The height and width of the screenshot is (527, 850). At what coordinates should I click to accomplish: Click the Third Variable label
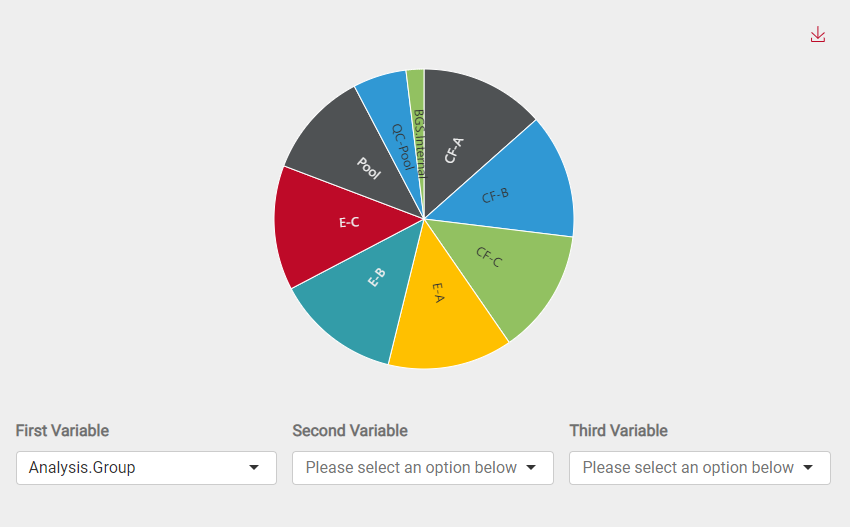tap(618, 431)
